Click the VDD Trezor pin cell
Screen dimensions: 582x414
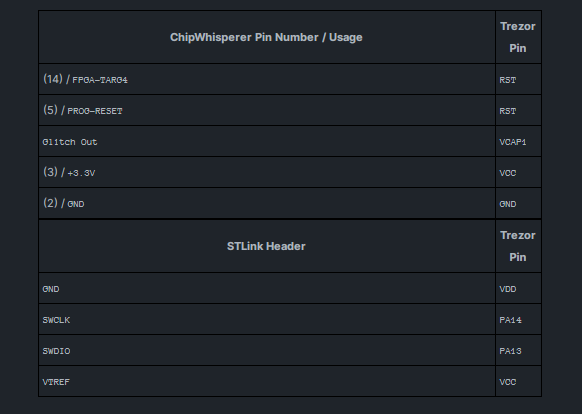click(x=518, y=289)
